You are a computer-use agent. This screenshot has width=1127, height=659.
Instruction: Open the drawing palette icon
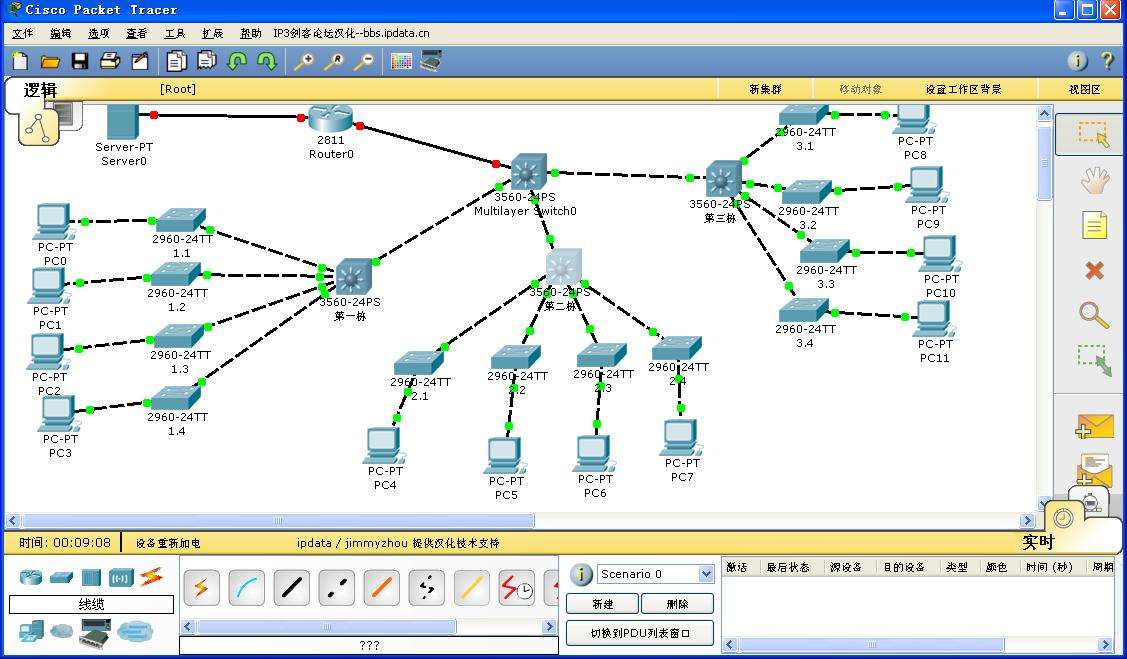(x=401, y=61)
